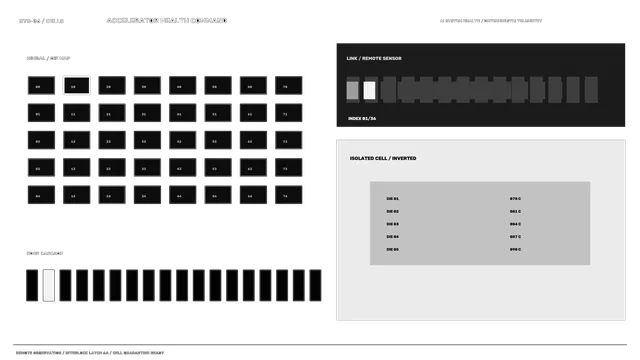This screenshot has width=640, height=360.
Task: Click the 087 C temperature value
Action: click(x=516, y=237)
